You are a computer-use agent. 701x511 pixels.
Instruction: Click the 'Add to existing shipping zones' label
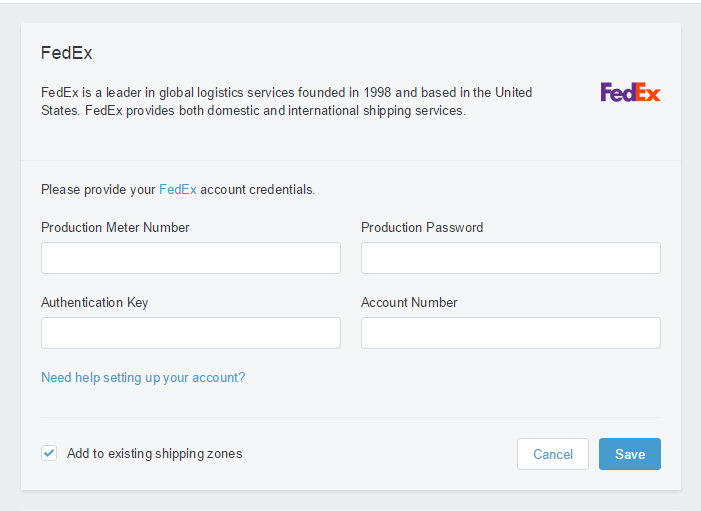click(155, 453)
